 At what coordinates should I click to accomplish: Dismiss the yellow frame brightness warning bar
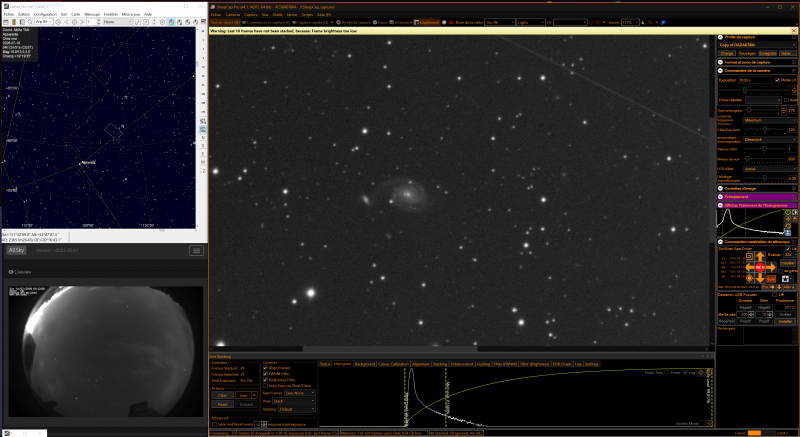(794, 31)
